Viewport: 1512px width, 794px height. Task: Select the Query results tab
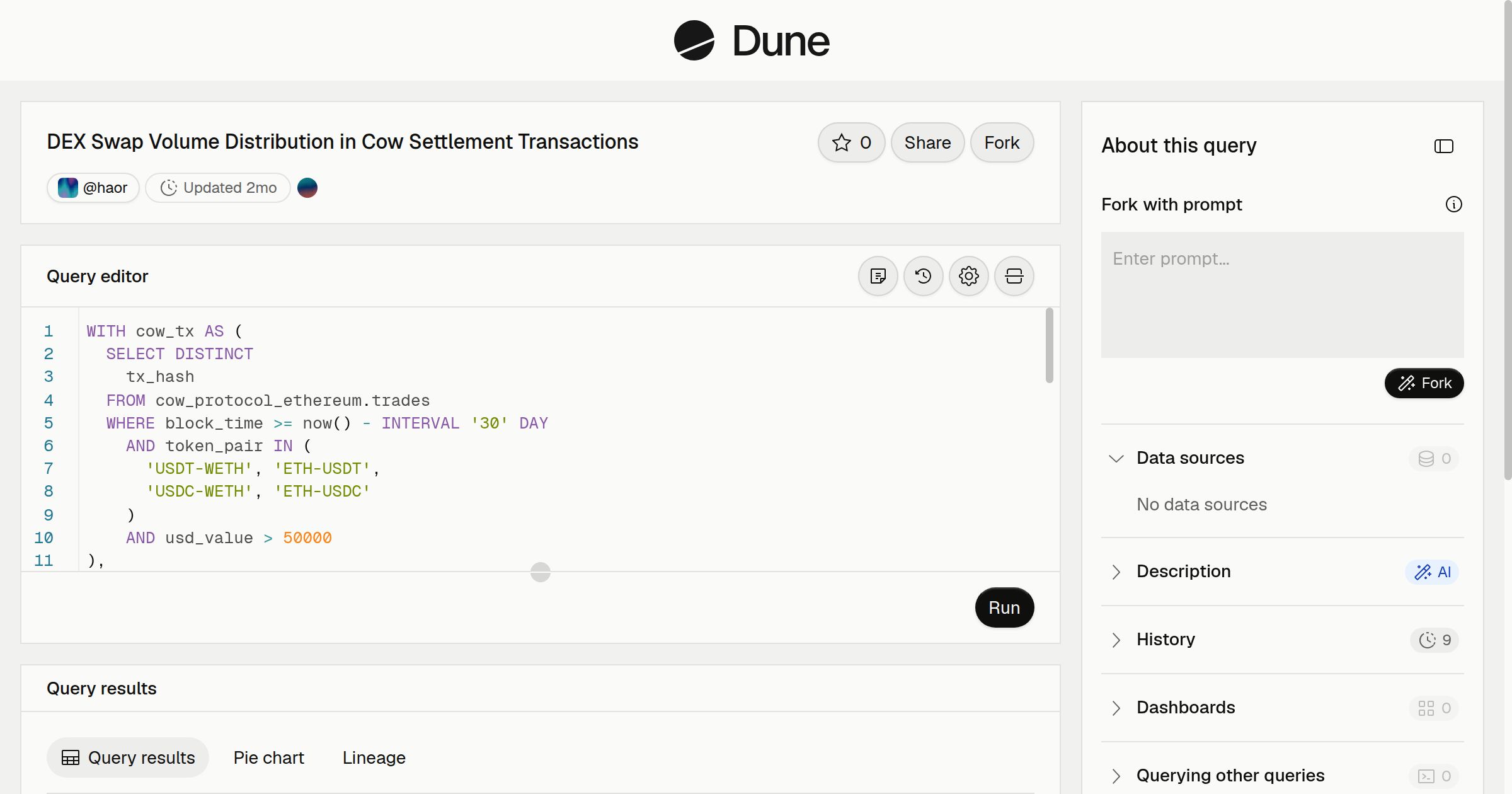pos(128,757)
